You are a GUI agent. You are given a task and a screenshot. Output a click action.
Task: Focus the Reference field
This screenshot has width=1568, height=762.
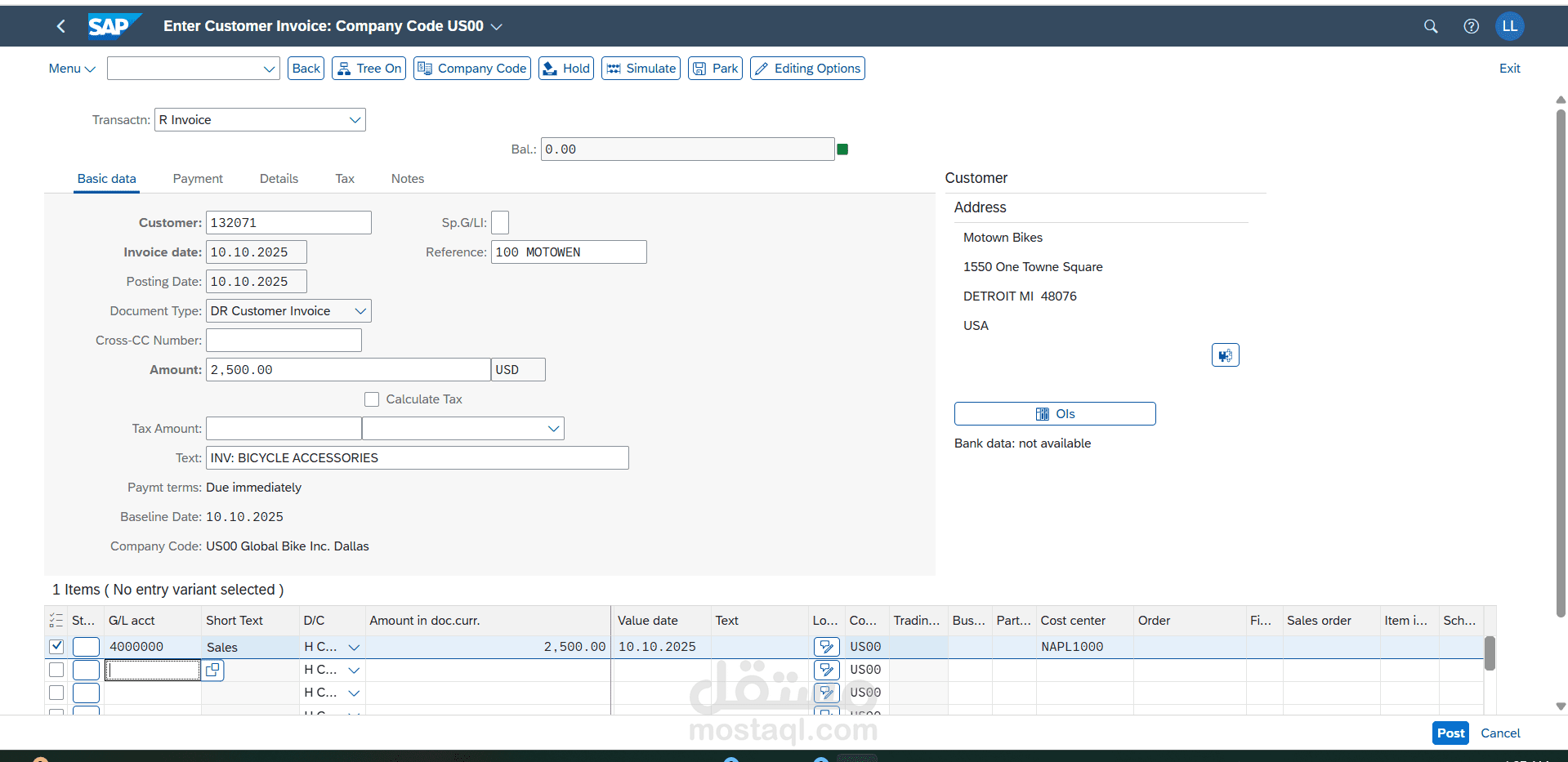tap(569, 252)
